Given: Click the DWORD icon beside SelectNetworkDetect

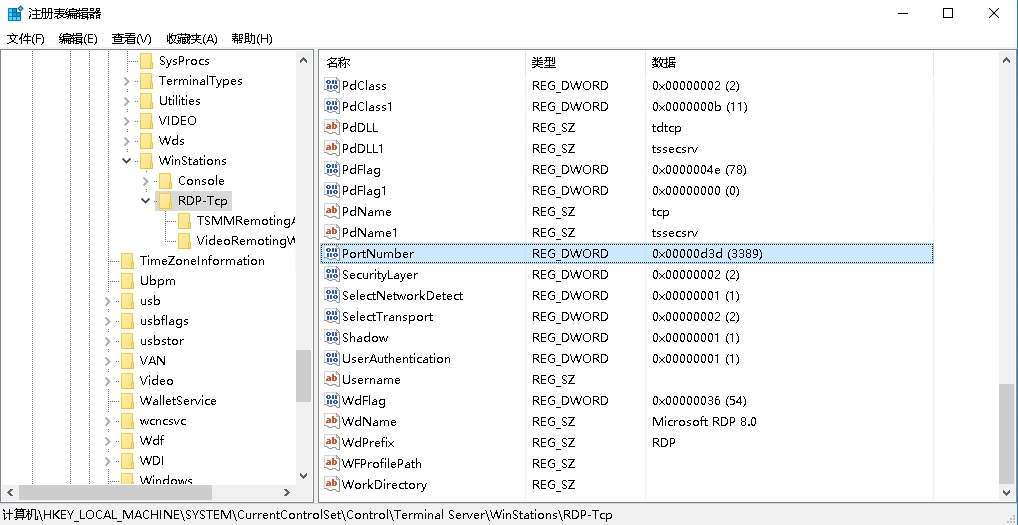Looking at the screenshot, I should [x=331, y=295].
